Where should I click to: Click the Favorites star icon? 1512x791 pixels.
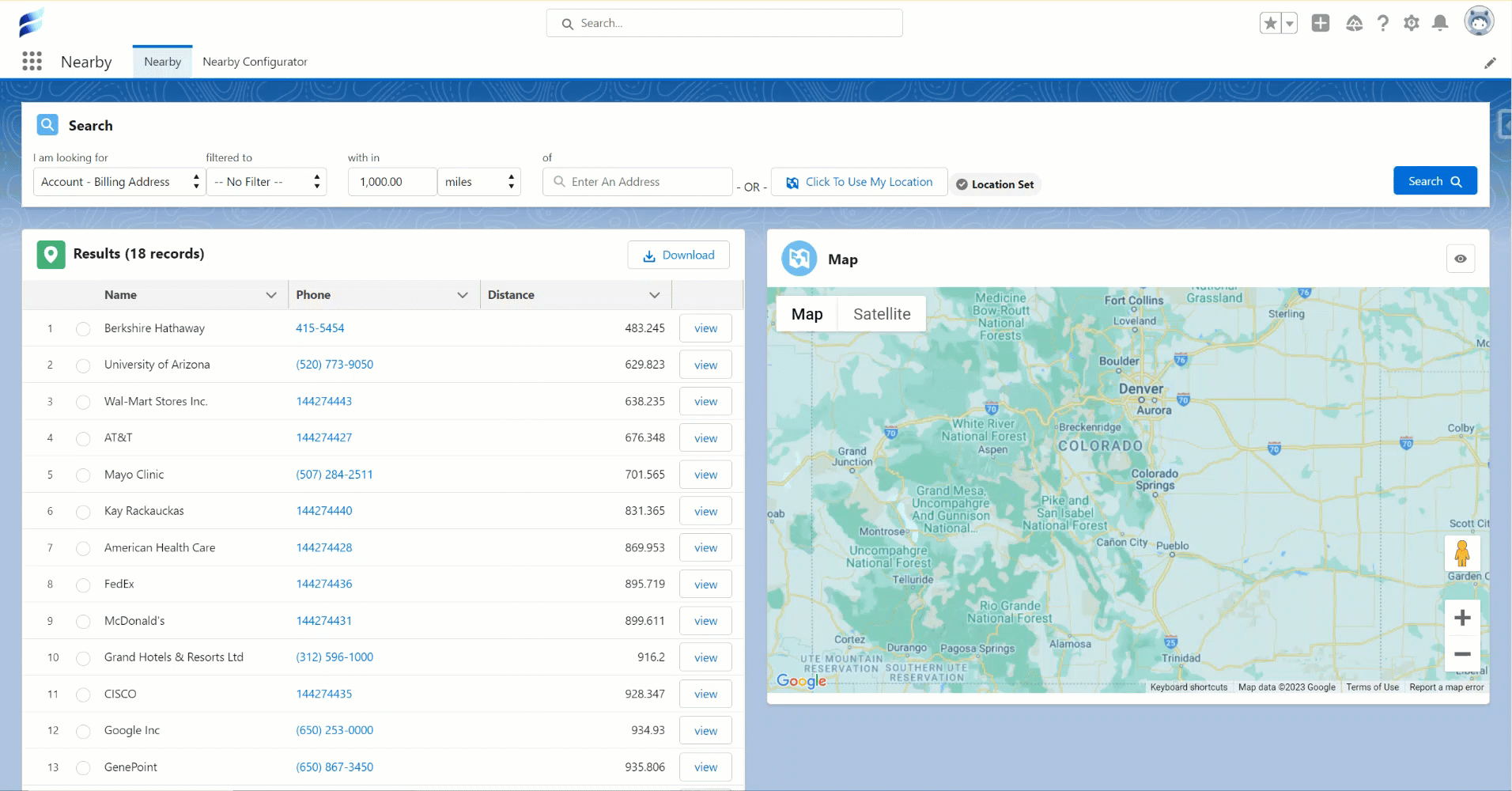1270,24
